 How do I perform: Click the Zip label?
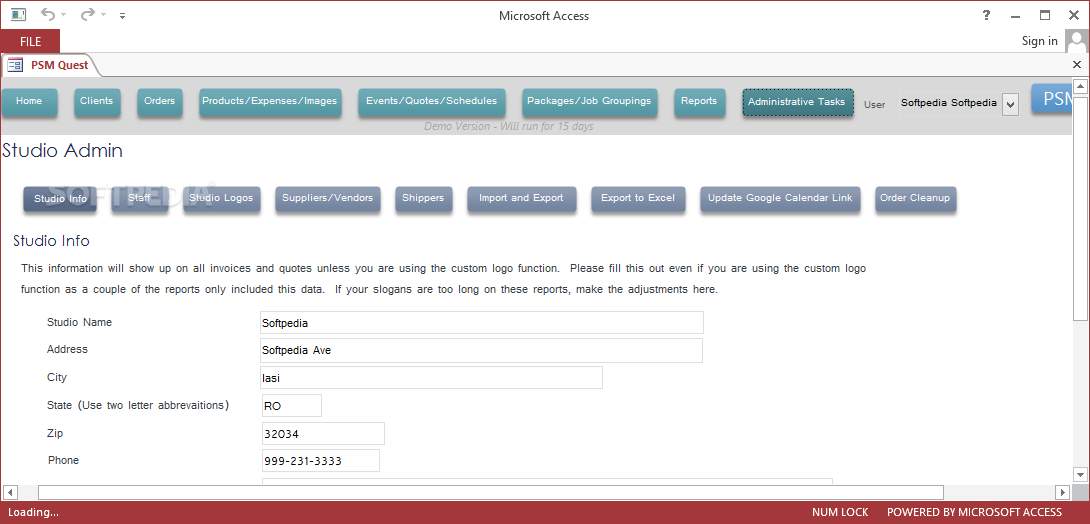point(55,433)
